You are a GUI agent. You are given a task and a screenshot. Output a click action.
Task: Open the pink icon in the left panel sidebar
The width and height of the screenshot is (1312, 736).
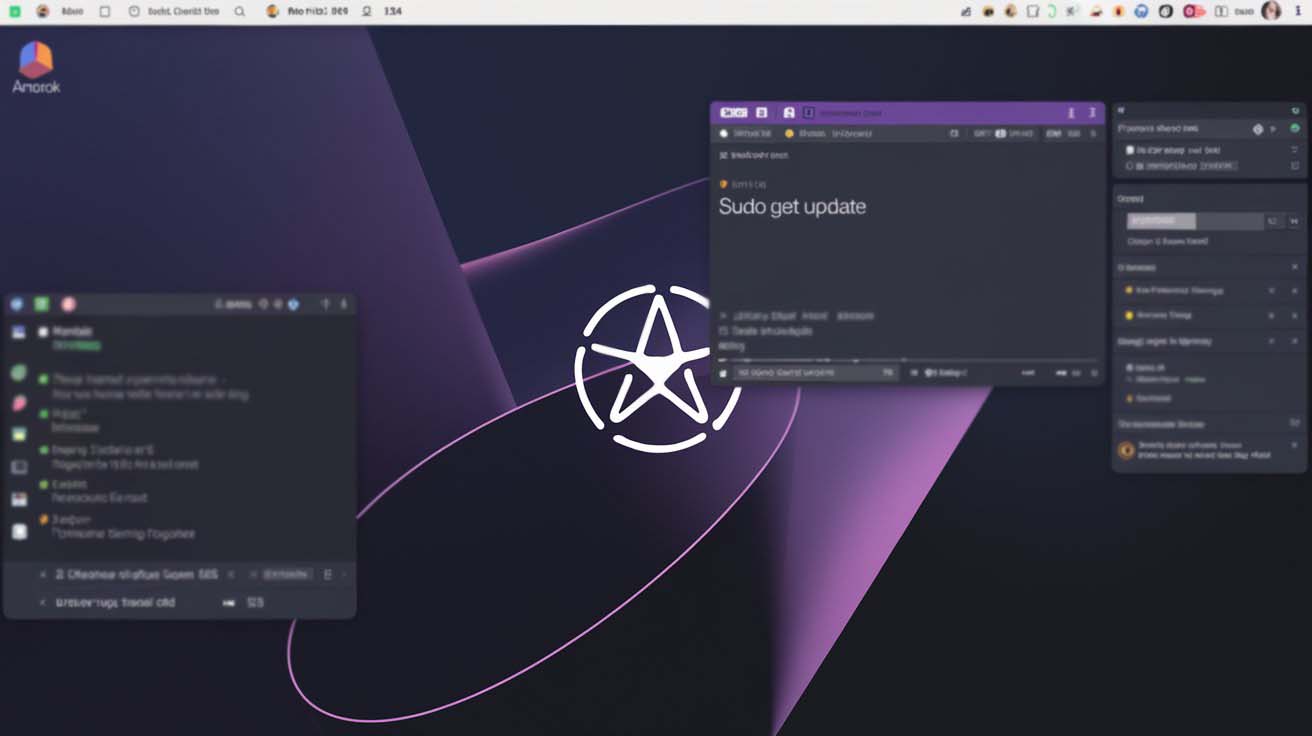click(x=18, y=403)
